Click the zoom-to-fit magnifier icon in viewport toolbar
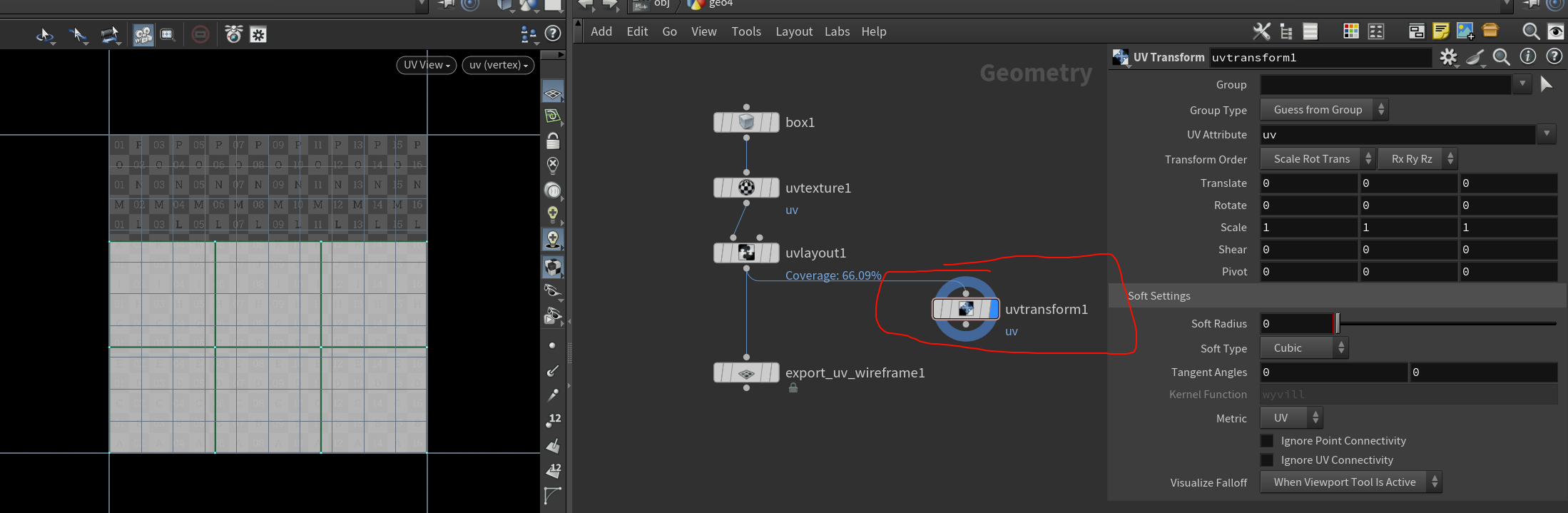Image resolution: width=1568 pixels, height=513 pixels. coord(168,34)
